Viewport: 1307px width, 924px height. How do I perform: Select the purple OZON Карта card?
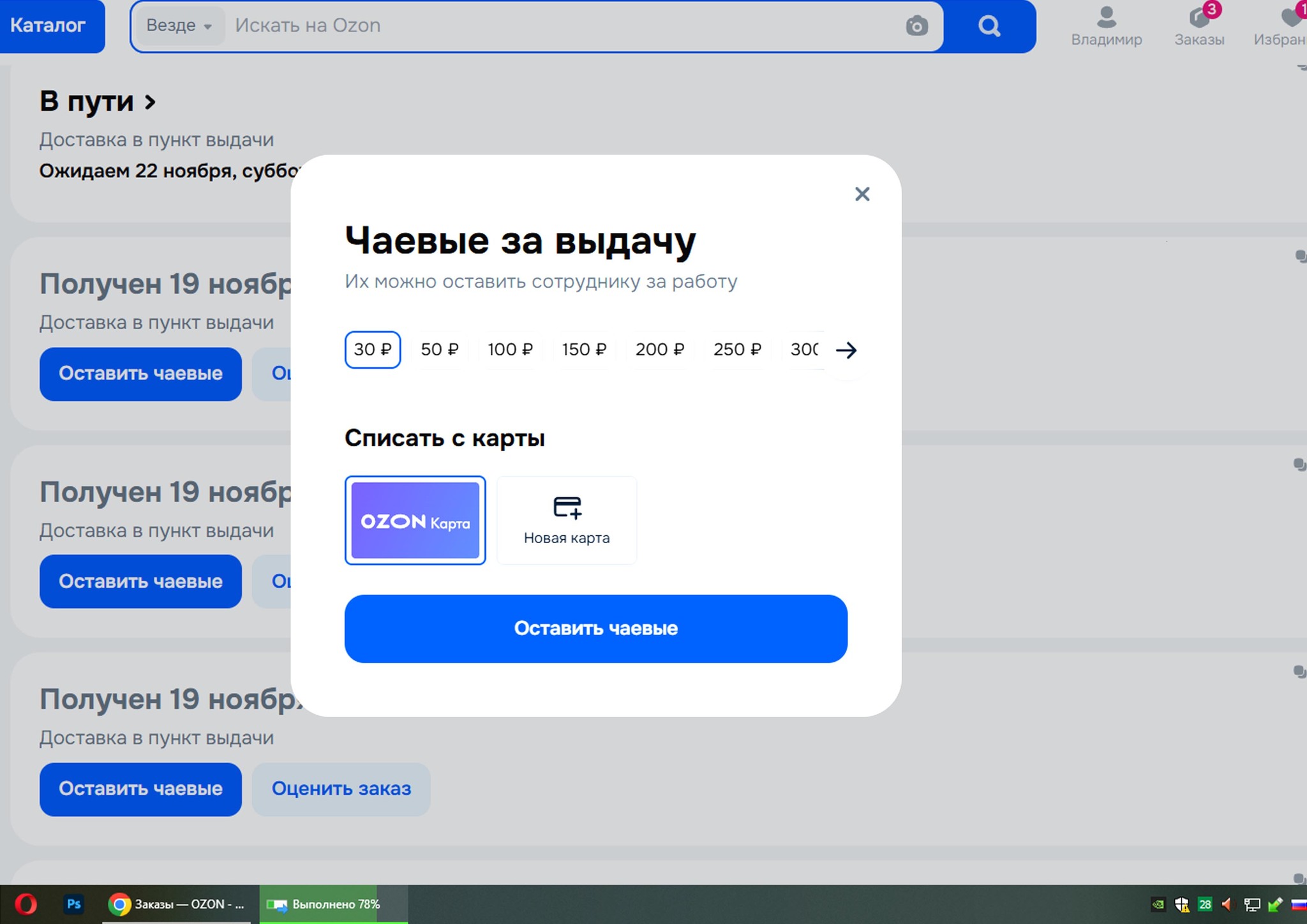415,520
